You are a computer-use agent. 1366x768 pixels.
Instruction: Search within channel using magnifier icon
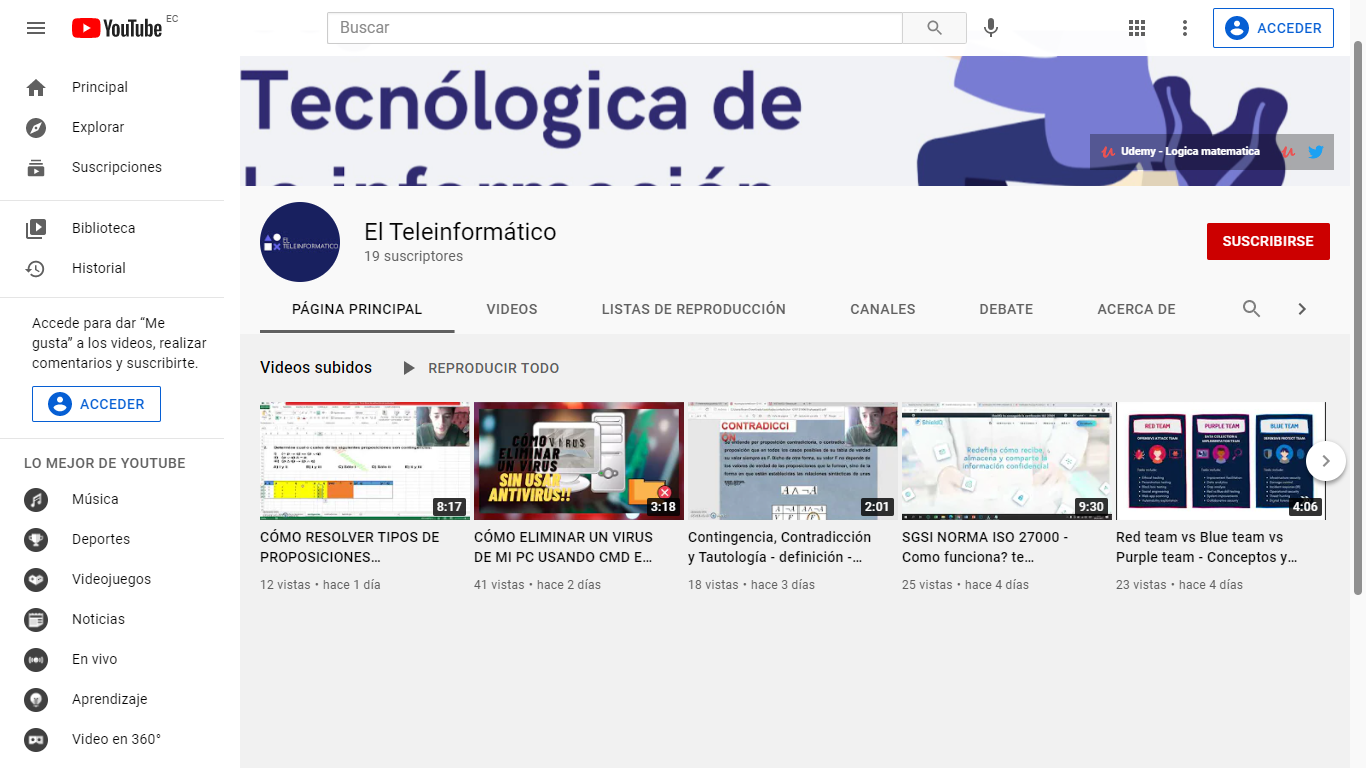click(1251, 309)
